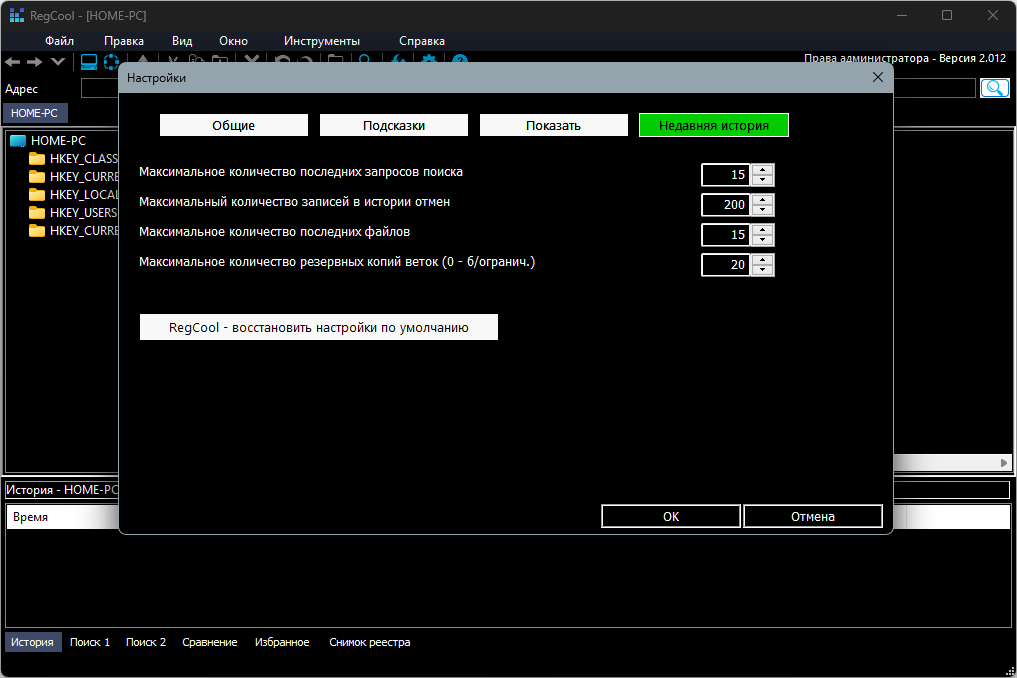Click the magnifier search button beside the address bar
The image size is (1017, 678).
(994, 88)
